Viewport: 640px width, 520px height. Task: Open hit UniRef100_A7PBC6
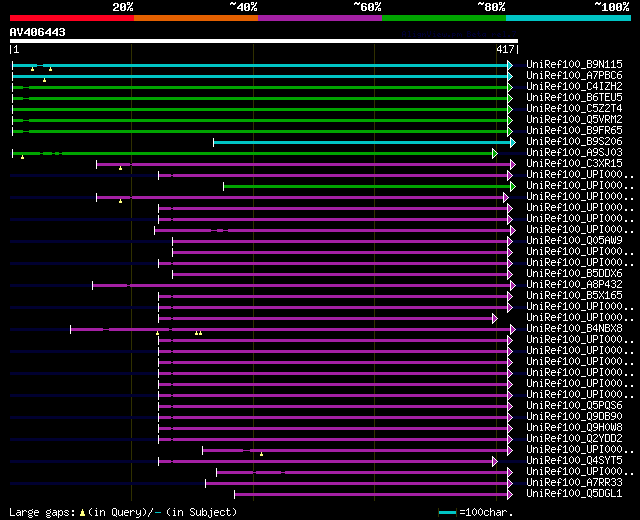coord(574,76)
